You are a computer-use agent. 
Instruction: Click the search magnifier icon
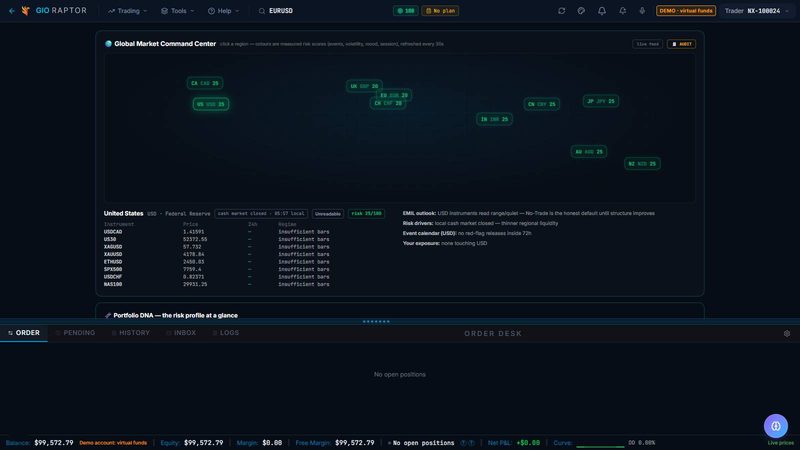point(262,11)
